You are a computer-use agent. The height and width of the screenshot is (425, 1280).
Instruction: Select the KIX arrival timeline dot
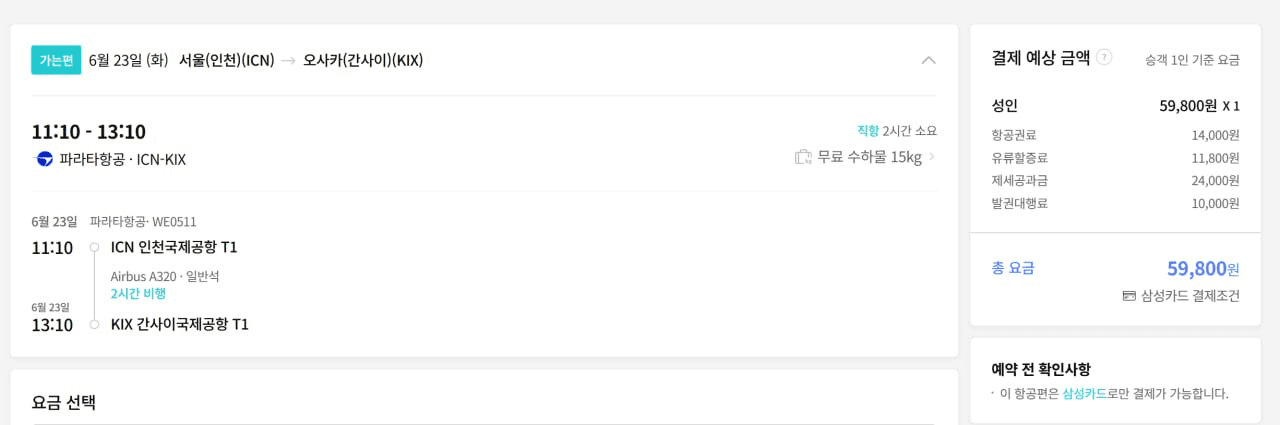click(x=94, y=324)
